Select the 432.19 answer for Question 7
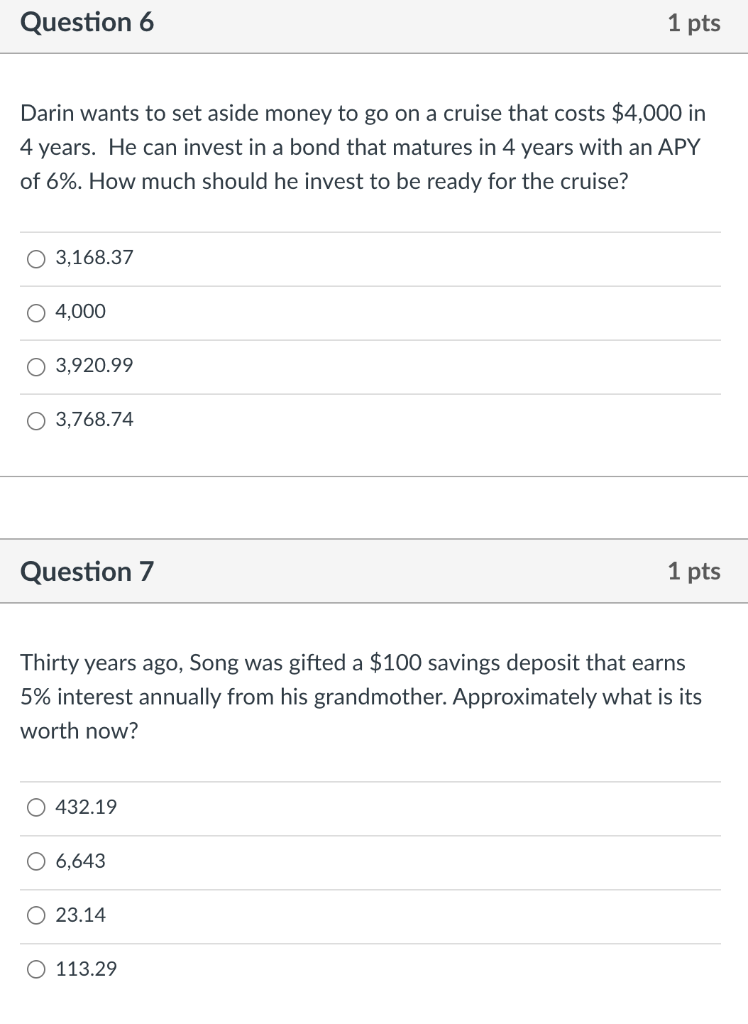748x1024 pixels. (35, 808)
